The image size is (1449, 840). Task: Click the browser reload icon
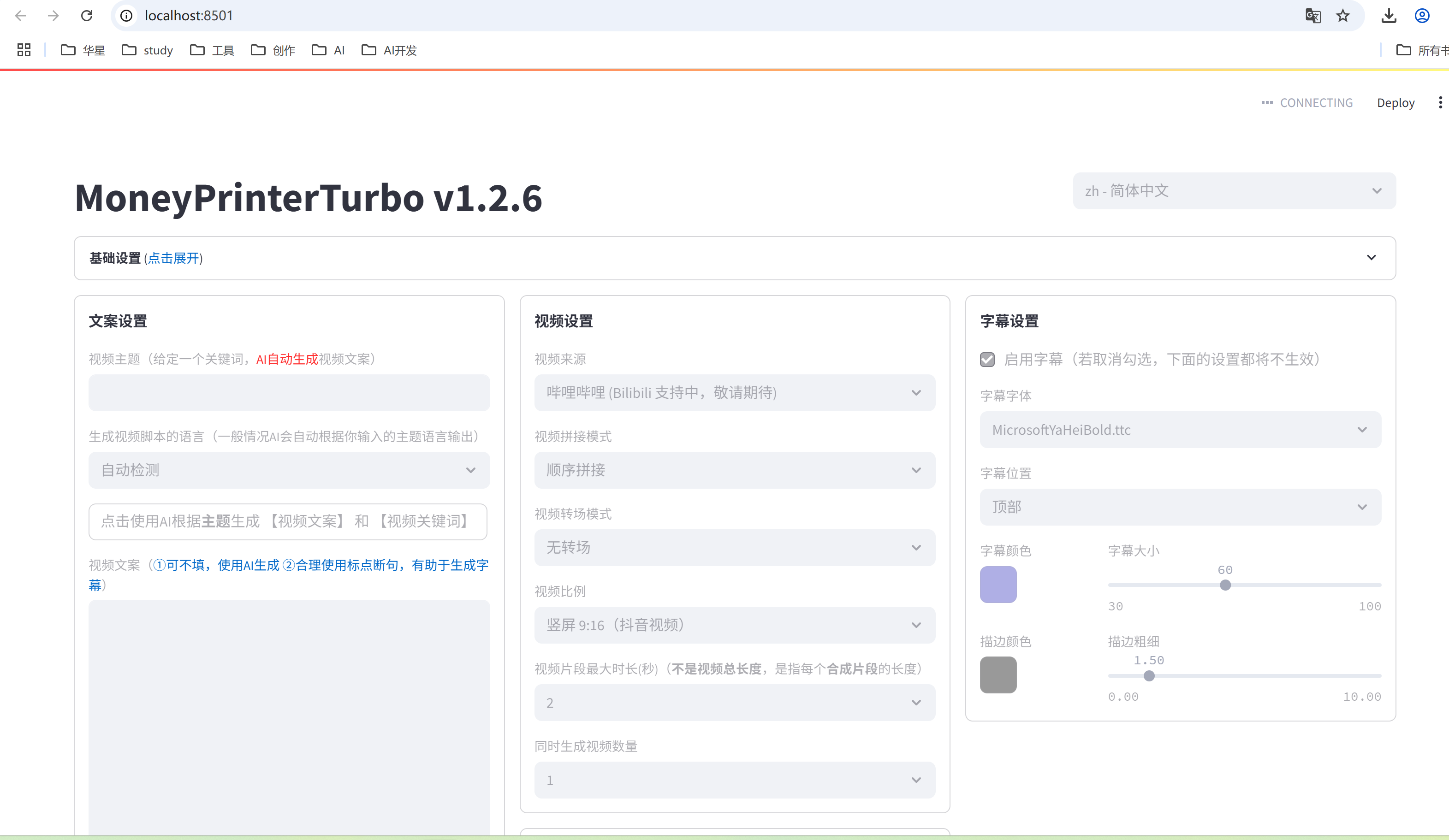click(87, 16)
